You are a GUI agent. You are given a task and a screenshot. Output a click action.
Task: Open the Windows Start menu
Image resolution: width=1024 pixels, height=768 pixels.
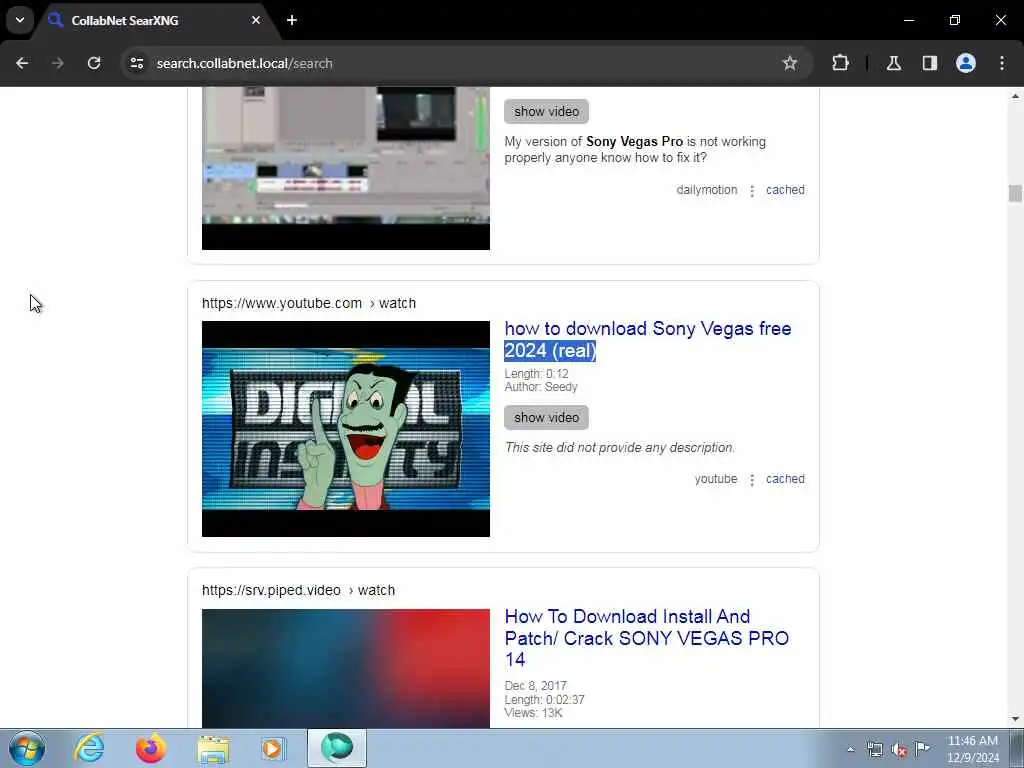pos(27,748)
